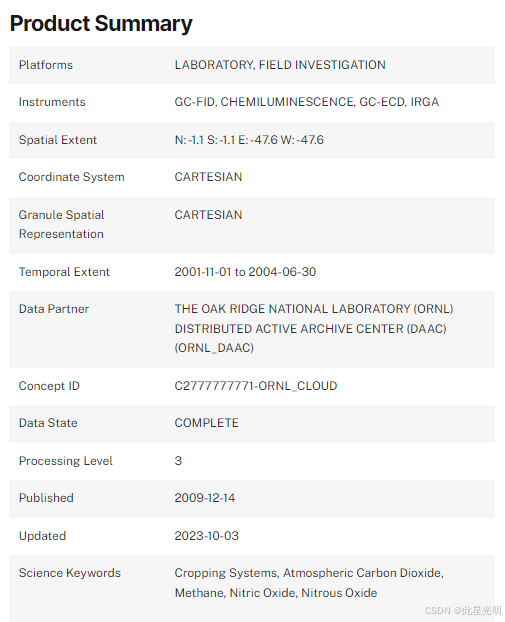
Task: Select the Instruments row label
Action: pyautogui.click(x=52, y=102)
